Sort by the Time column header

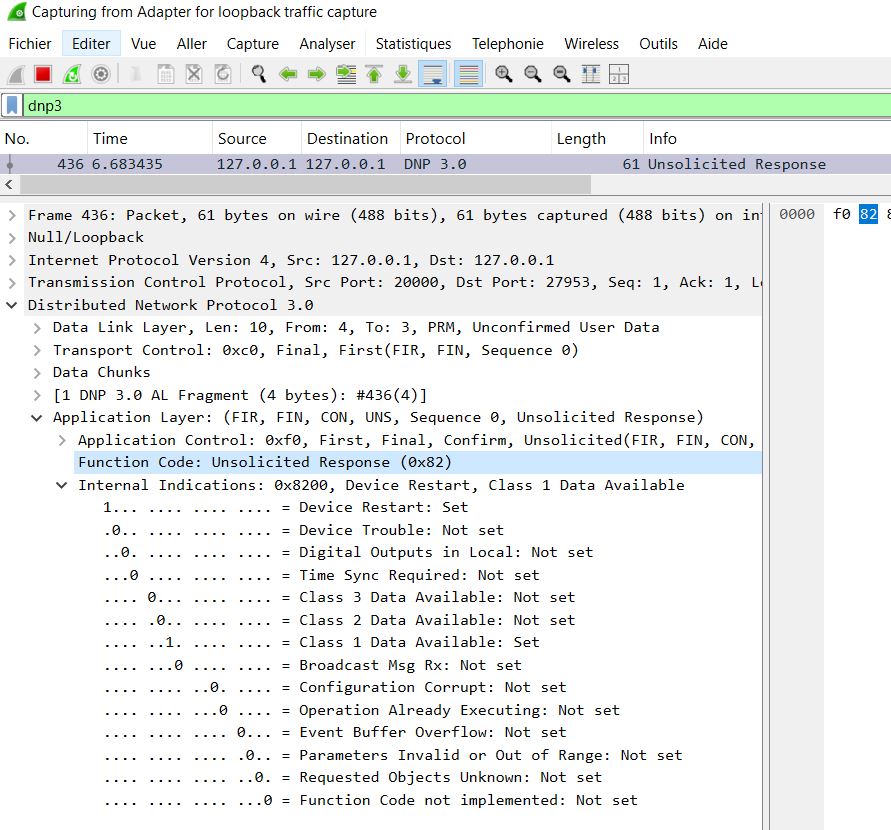tap(150, 139)
